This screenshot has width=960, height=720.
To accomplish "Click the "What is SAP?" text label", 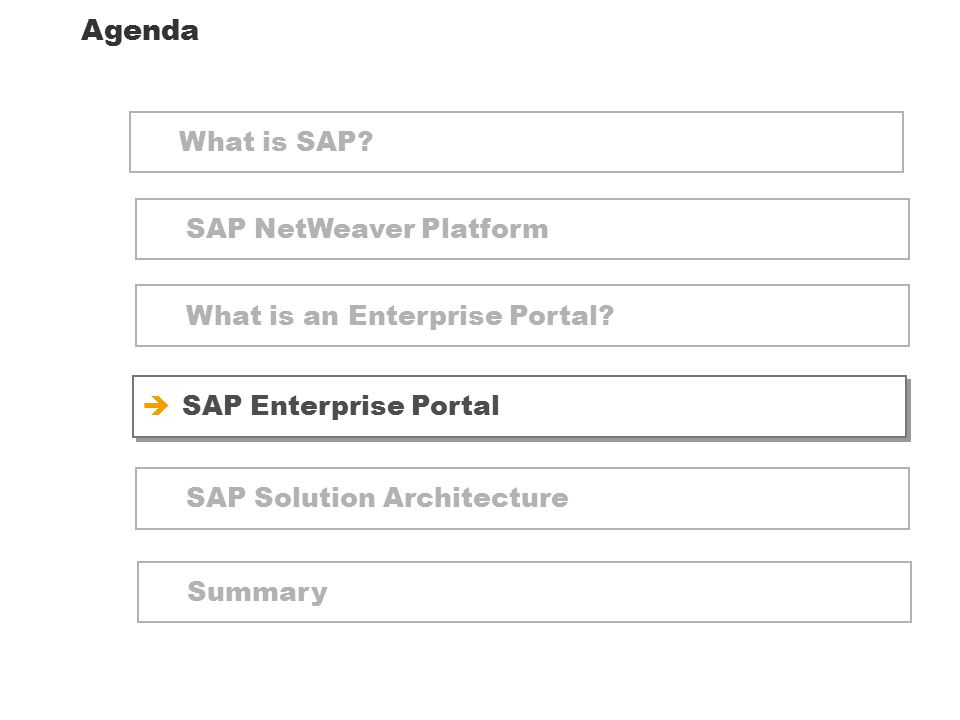I will (276, 141).
